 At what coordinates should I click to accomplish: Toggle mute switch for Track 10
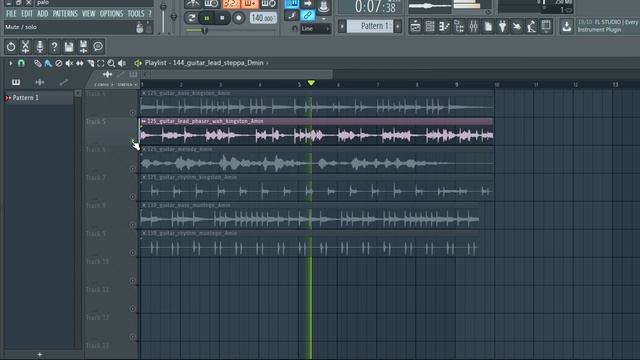[132, 281]
